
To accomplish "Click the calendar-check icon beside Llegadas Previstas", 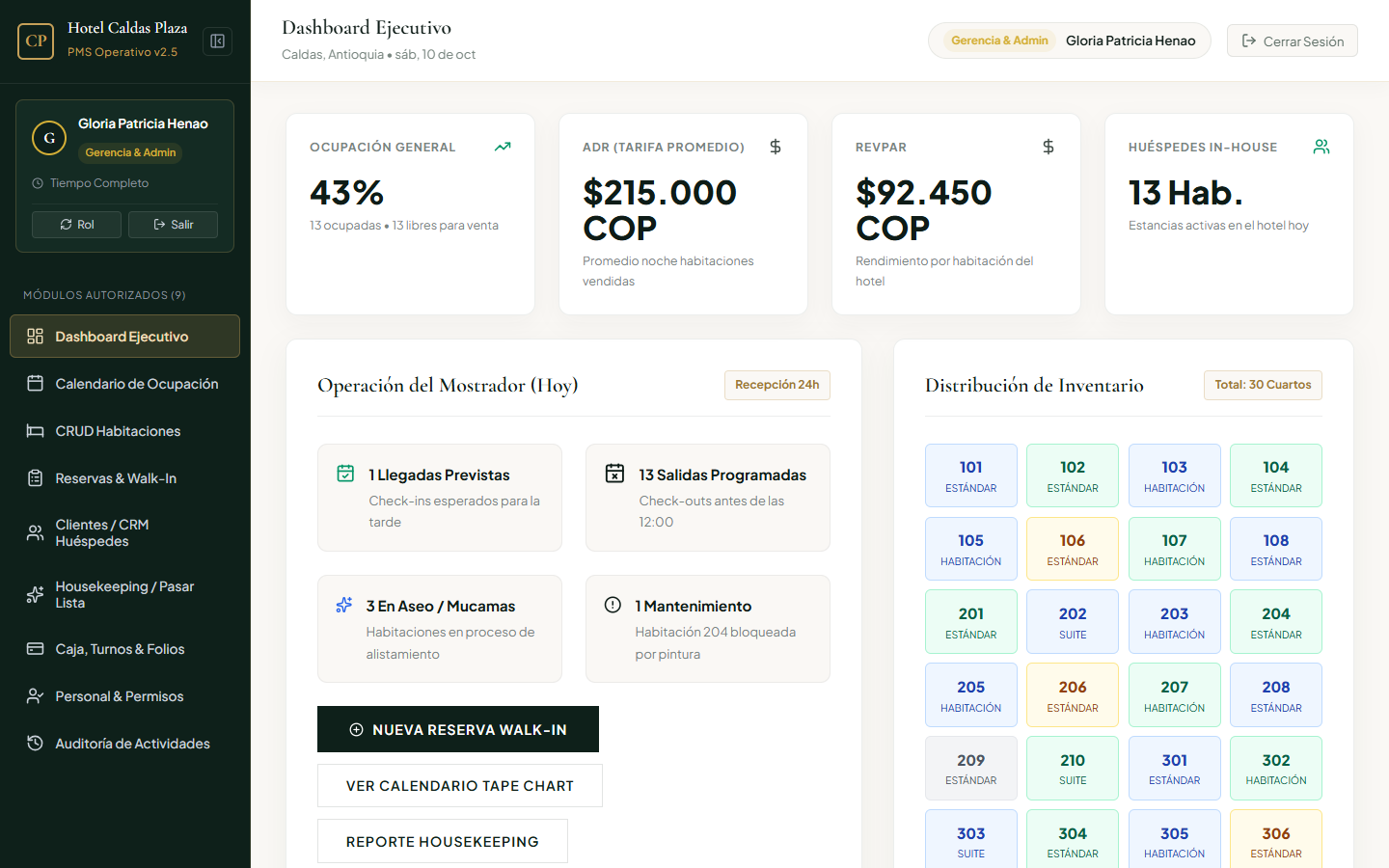I will pos(345,474).
